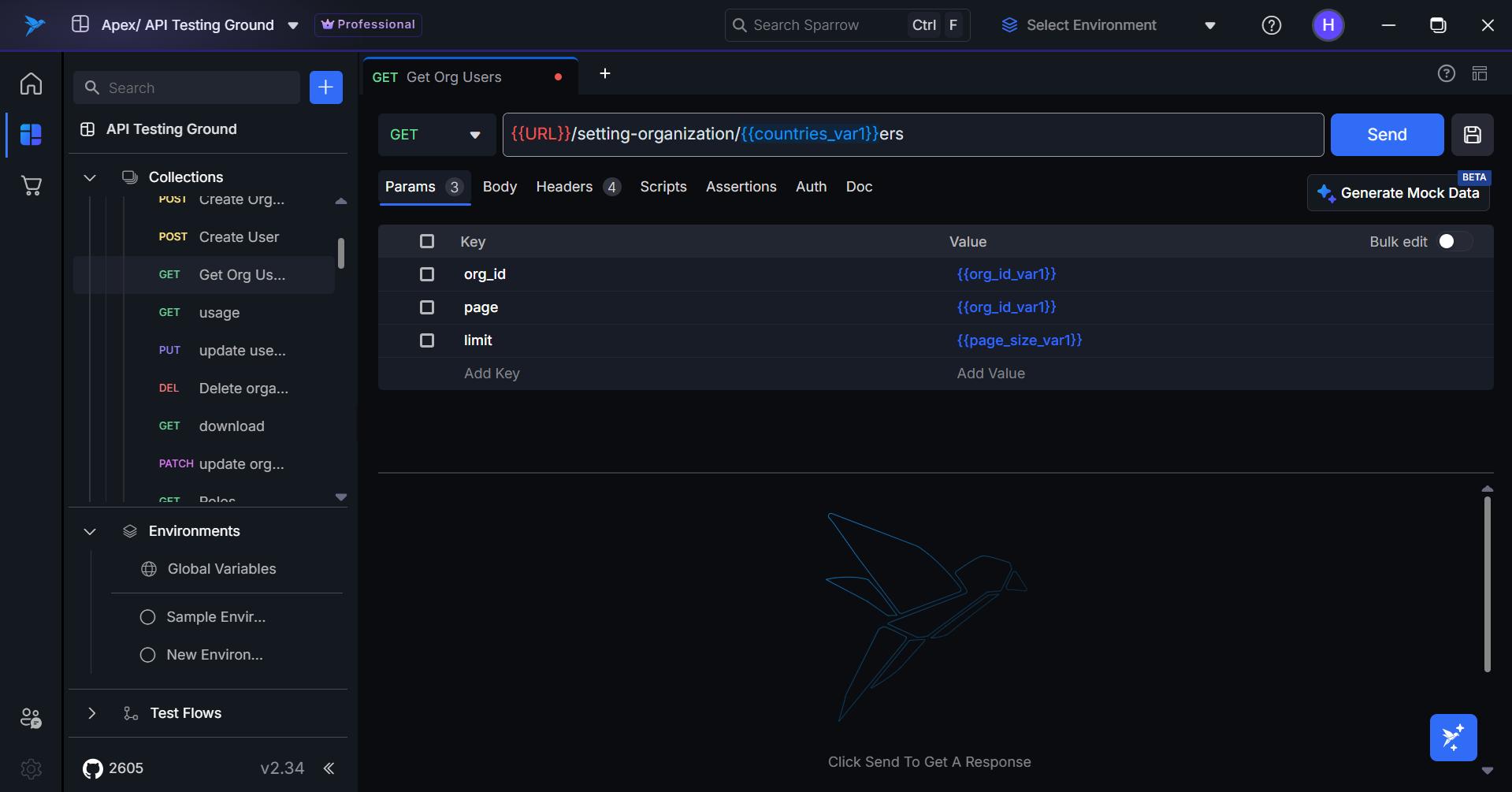
Task: Expand the Test Flows section
Action: click(91, 713)
